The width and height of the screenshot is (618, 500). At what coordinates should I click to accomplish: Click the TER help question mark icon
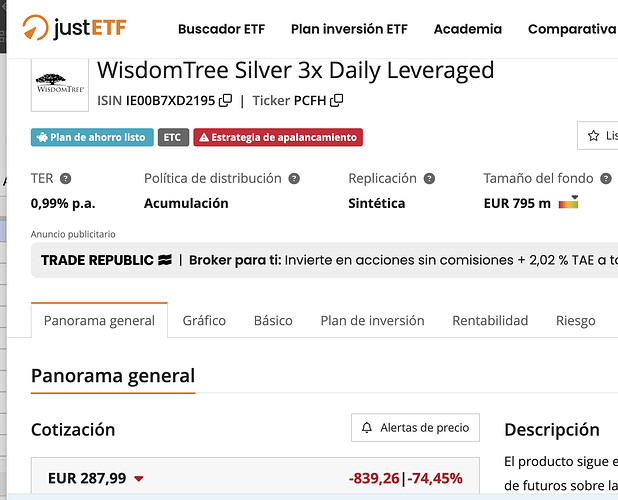66,178
